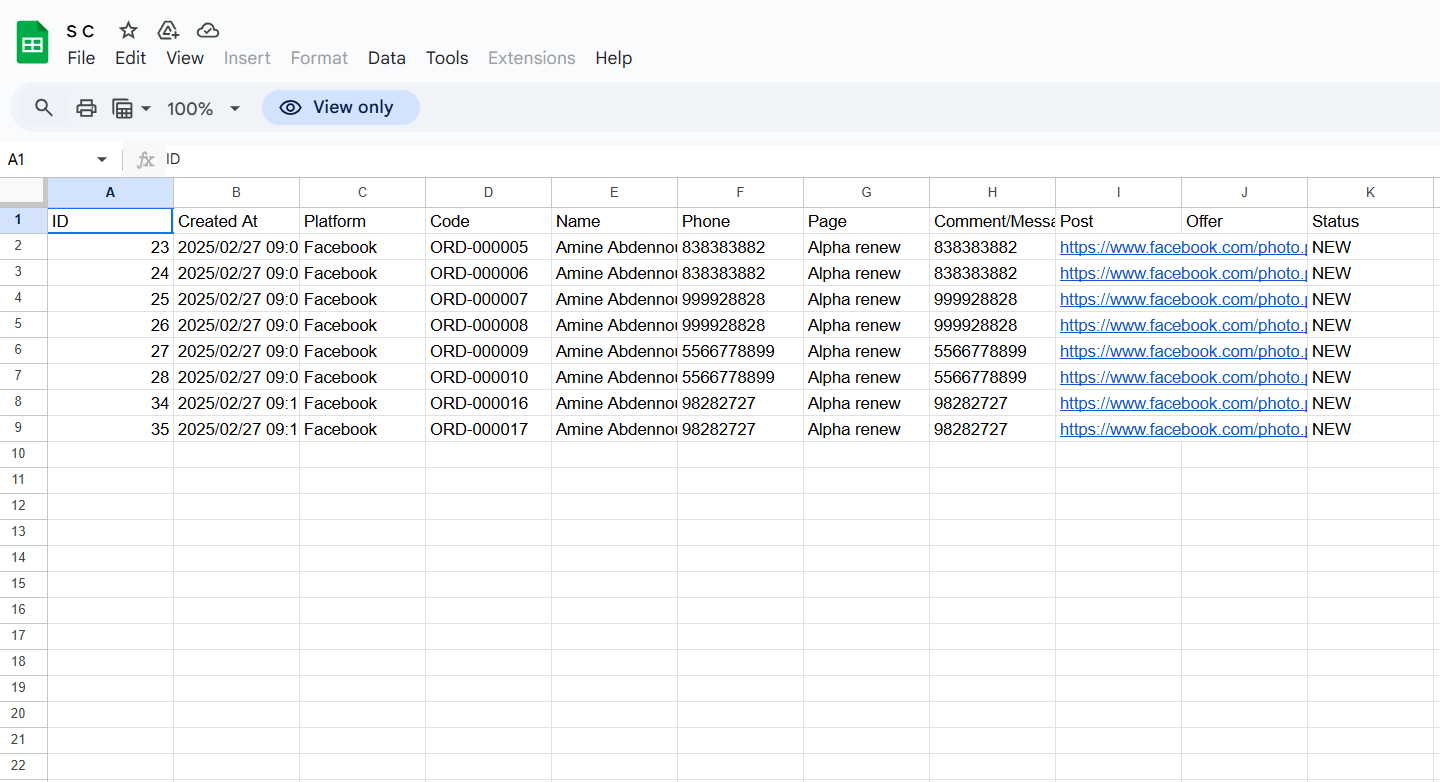Click the formula bar input showing ID
The image size is (1440, 782).
700,160
